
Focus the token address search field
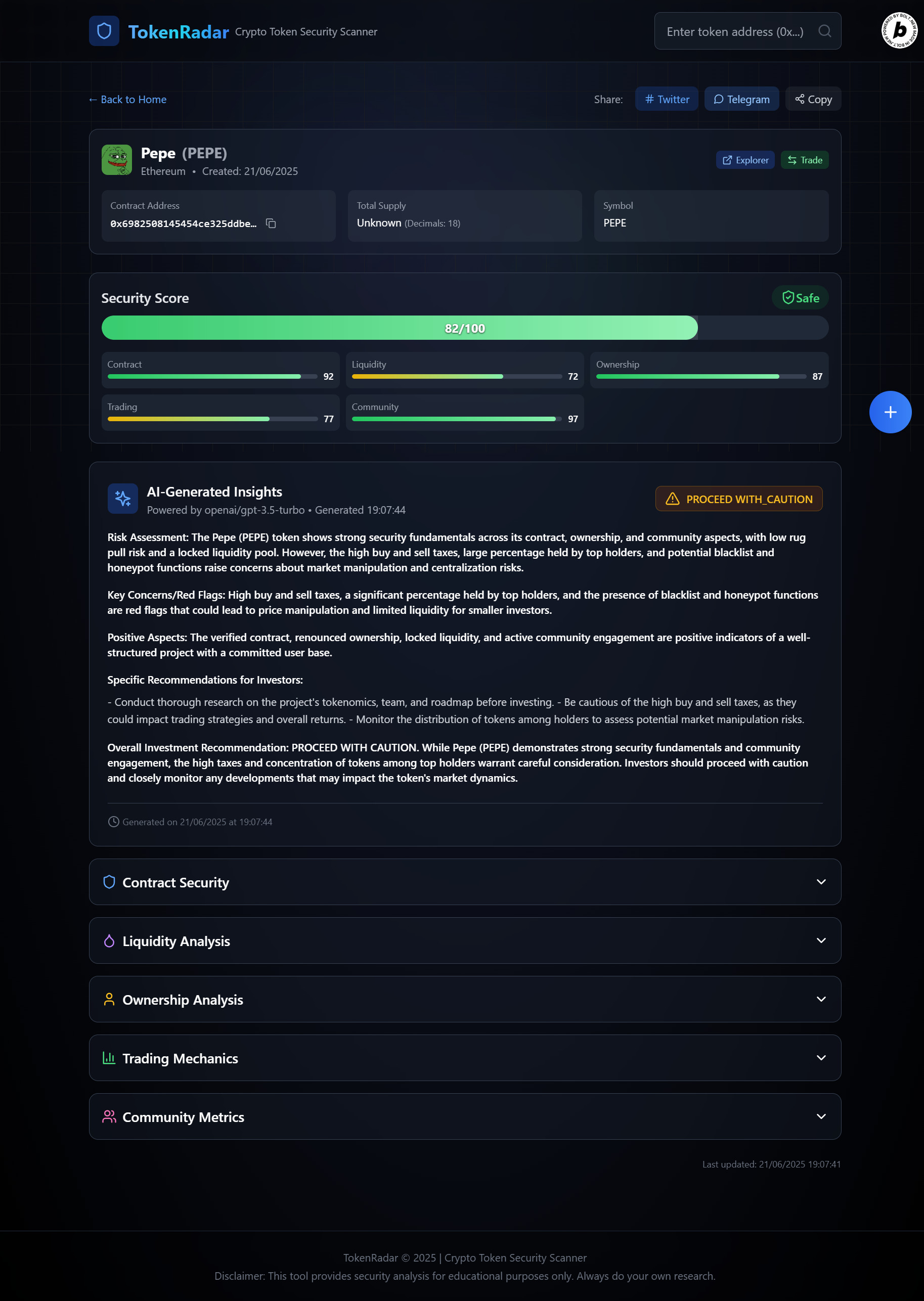coord(747,31)
